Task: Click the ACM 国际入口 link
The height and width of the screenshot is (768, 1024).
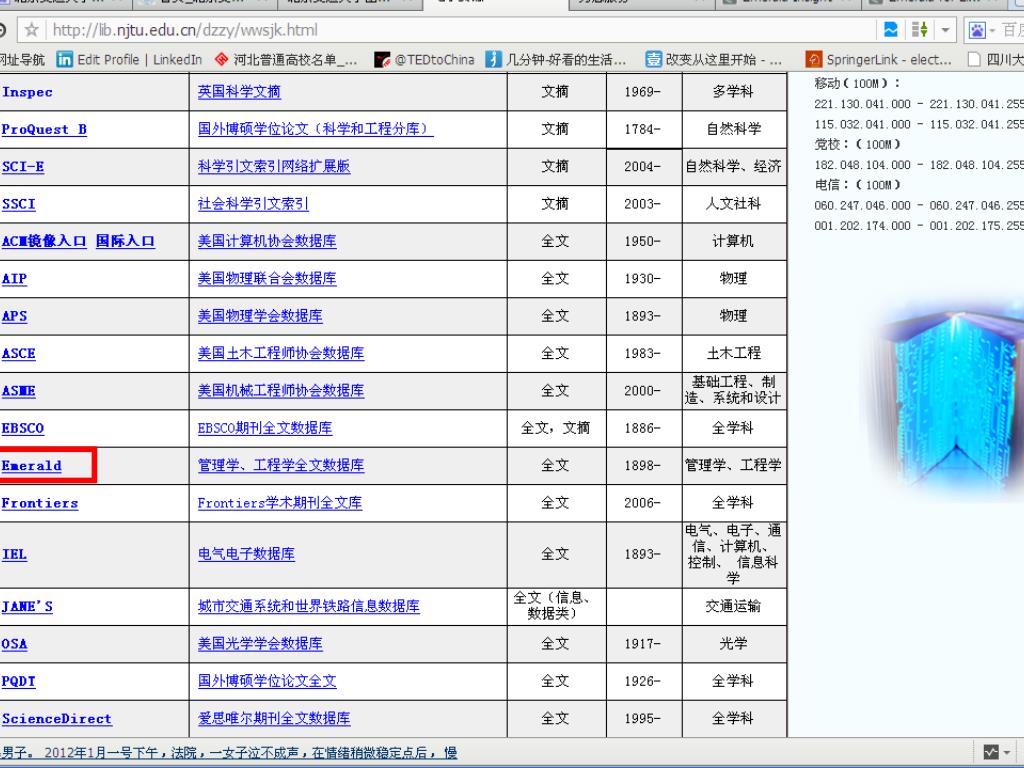Action: [125, 241]
